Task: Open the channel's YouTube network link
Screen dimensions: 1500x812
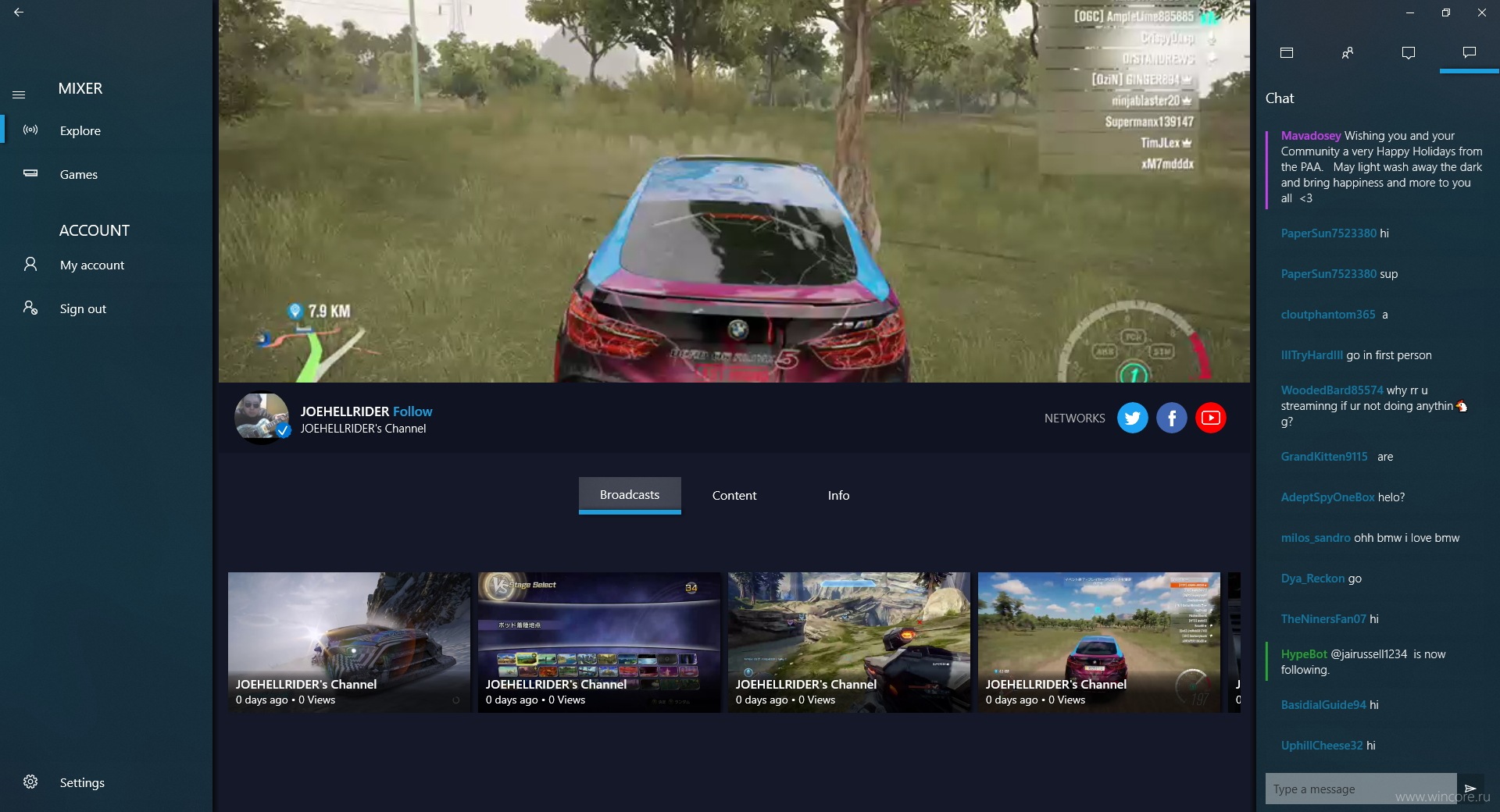Action: 1211,418
